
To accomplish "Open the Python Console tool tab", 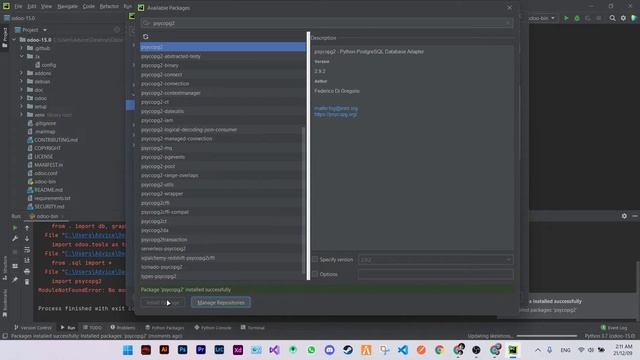I will pos(213,328).
